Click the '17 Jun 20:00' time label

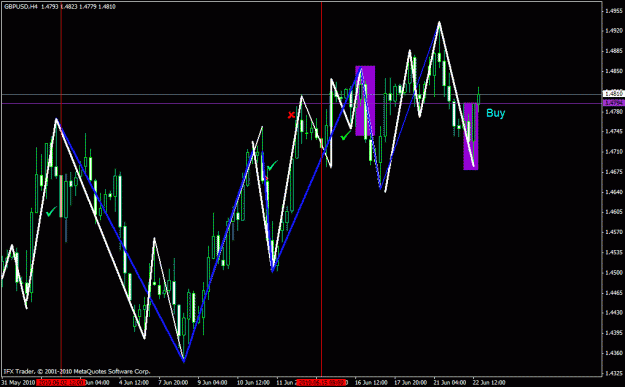click(411, 383)
